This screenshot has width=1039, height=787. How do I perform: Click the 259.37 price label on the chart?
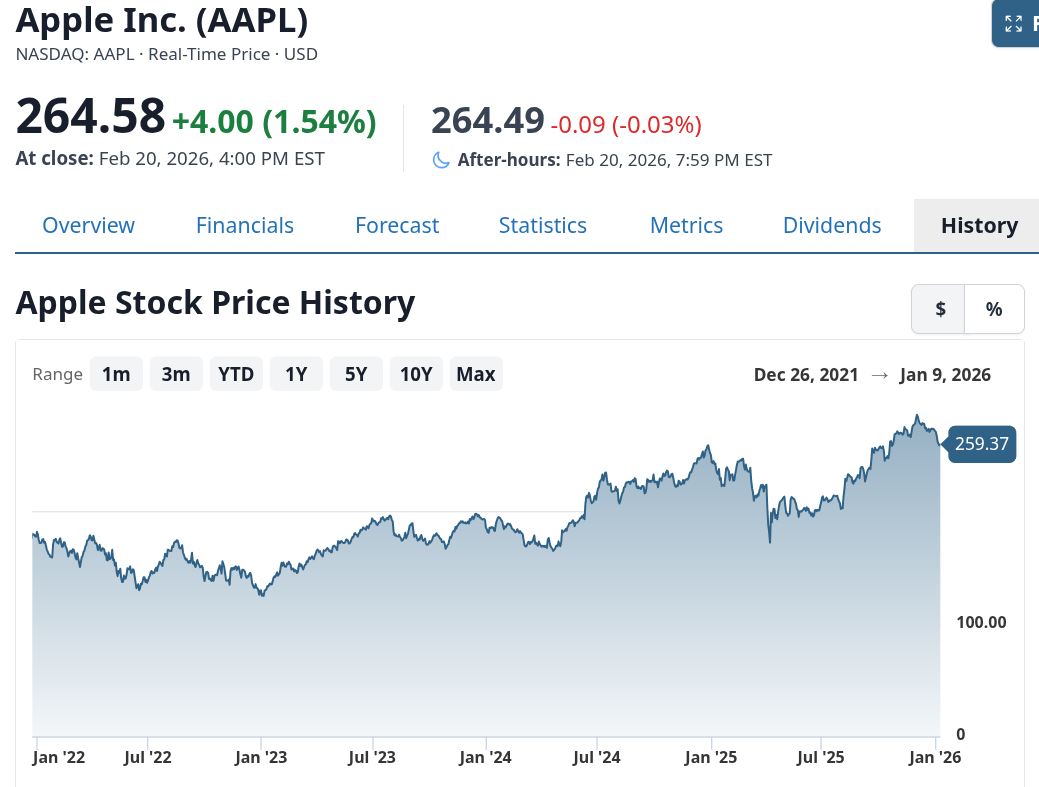click(981, 444)
